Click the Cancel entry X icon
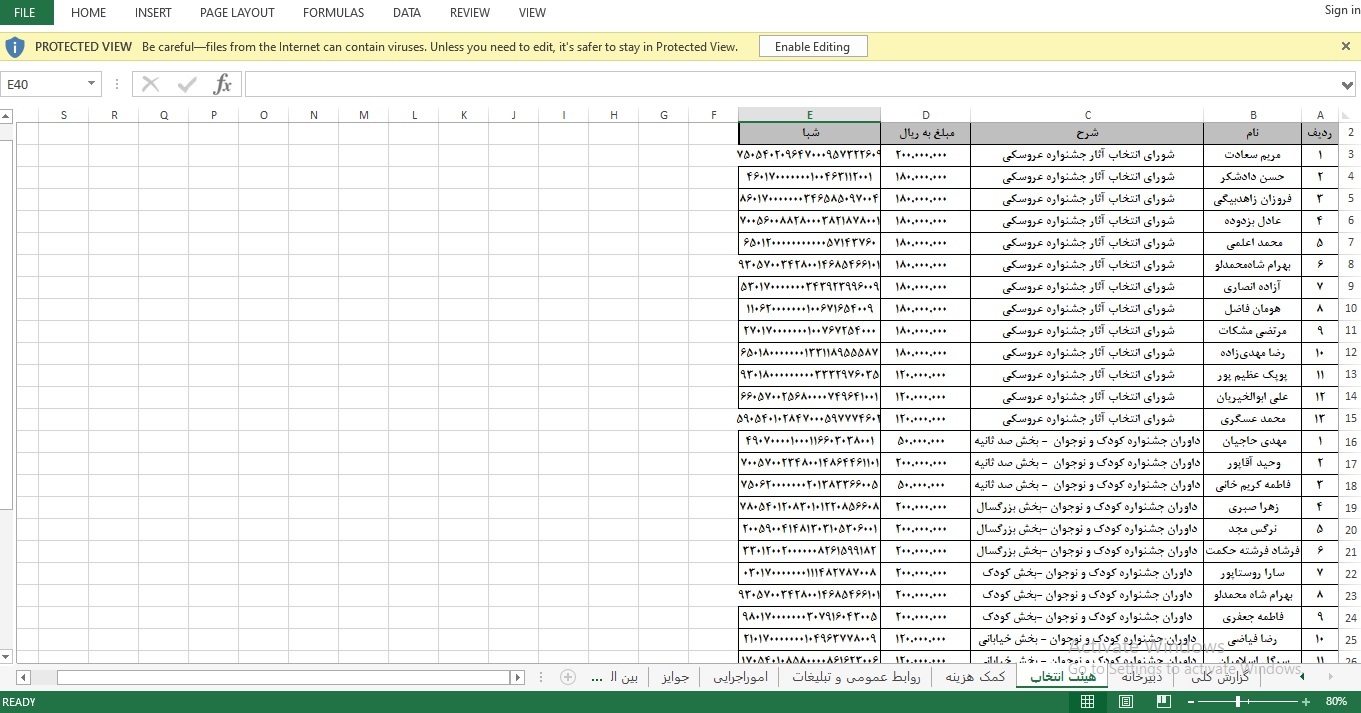Image resolution: width=1361 pixels, height=713 pixels. [x=151, y=85]
